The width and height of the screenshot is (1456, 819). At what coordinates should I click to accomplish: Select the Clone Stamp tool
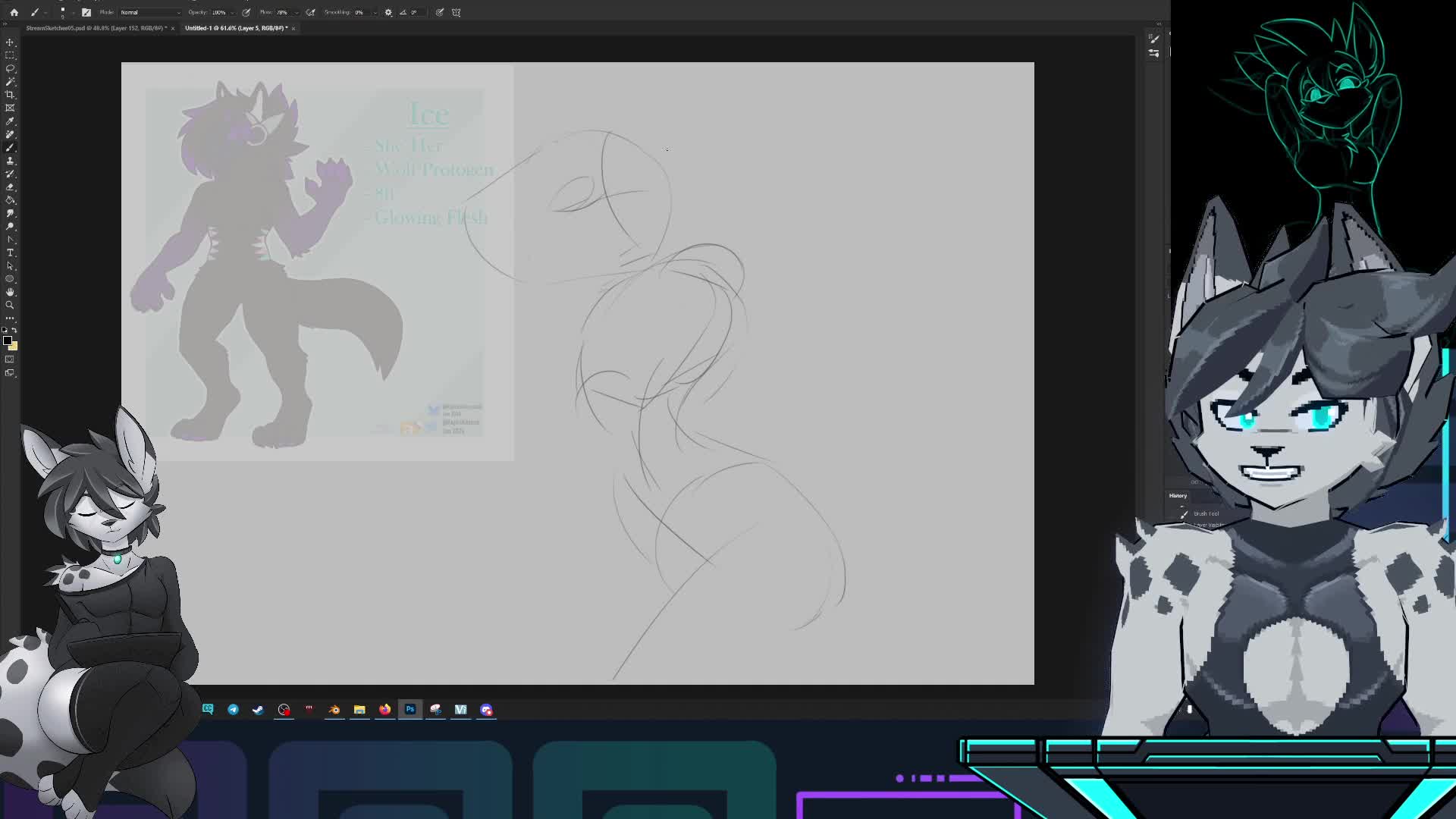point(10,161)
